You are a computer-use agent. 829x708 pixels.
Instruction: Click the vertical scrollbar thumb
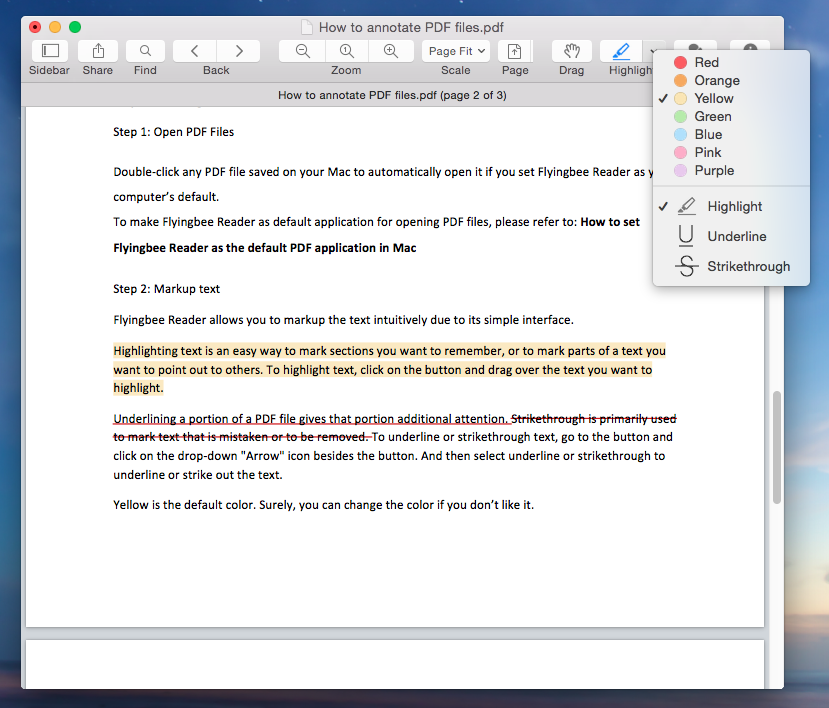777,447
